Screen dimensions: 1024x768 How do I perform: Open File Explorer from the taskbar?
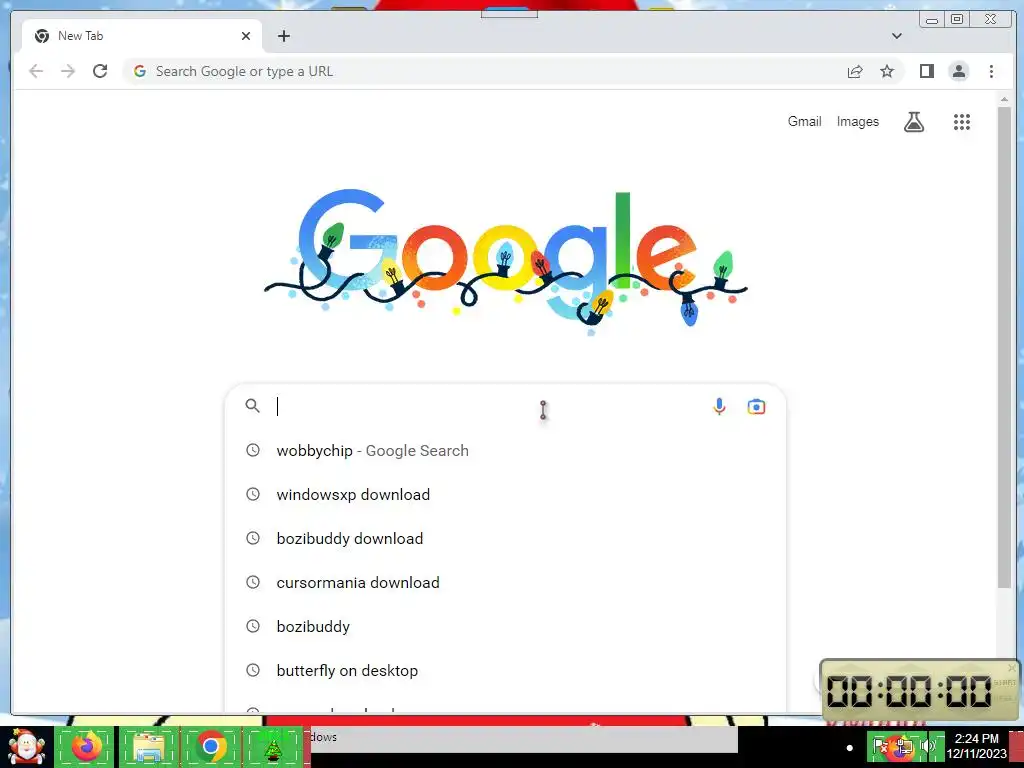[148, 746]
